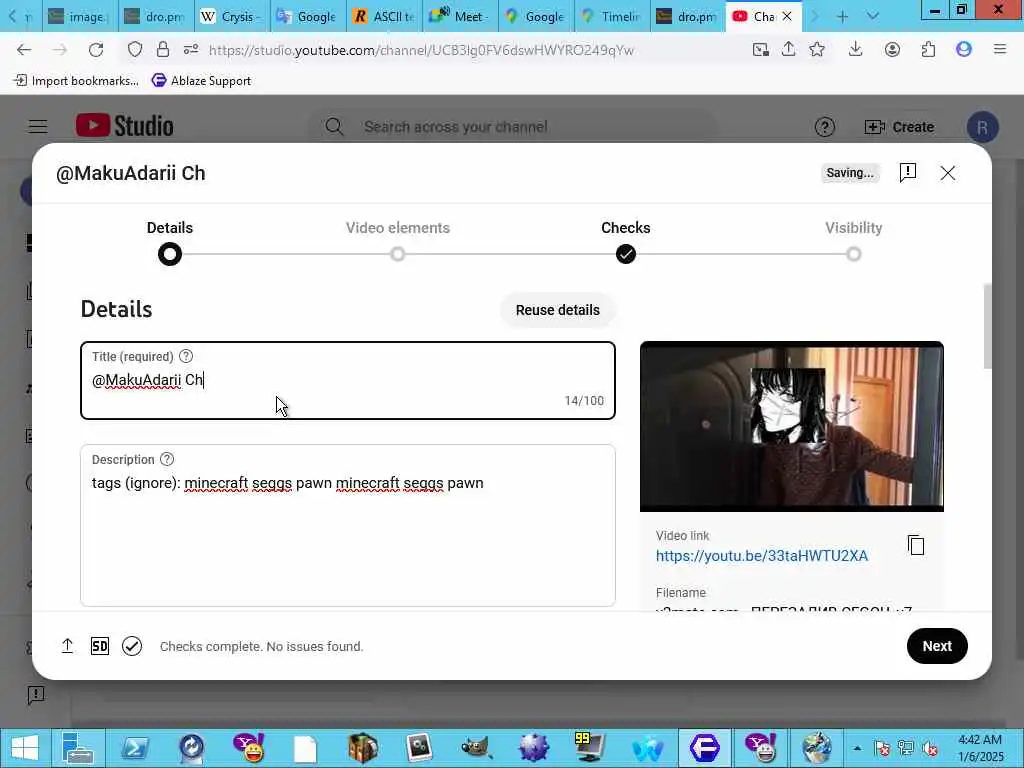Open the GIMP taskbar icon
Image resolution: width=1024 pixels, height=768 pixels.
click(476, 748)
